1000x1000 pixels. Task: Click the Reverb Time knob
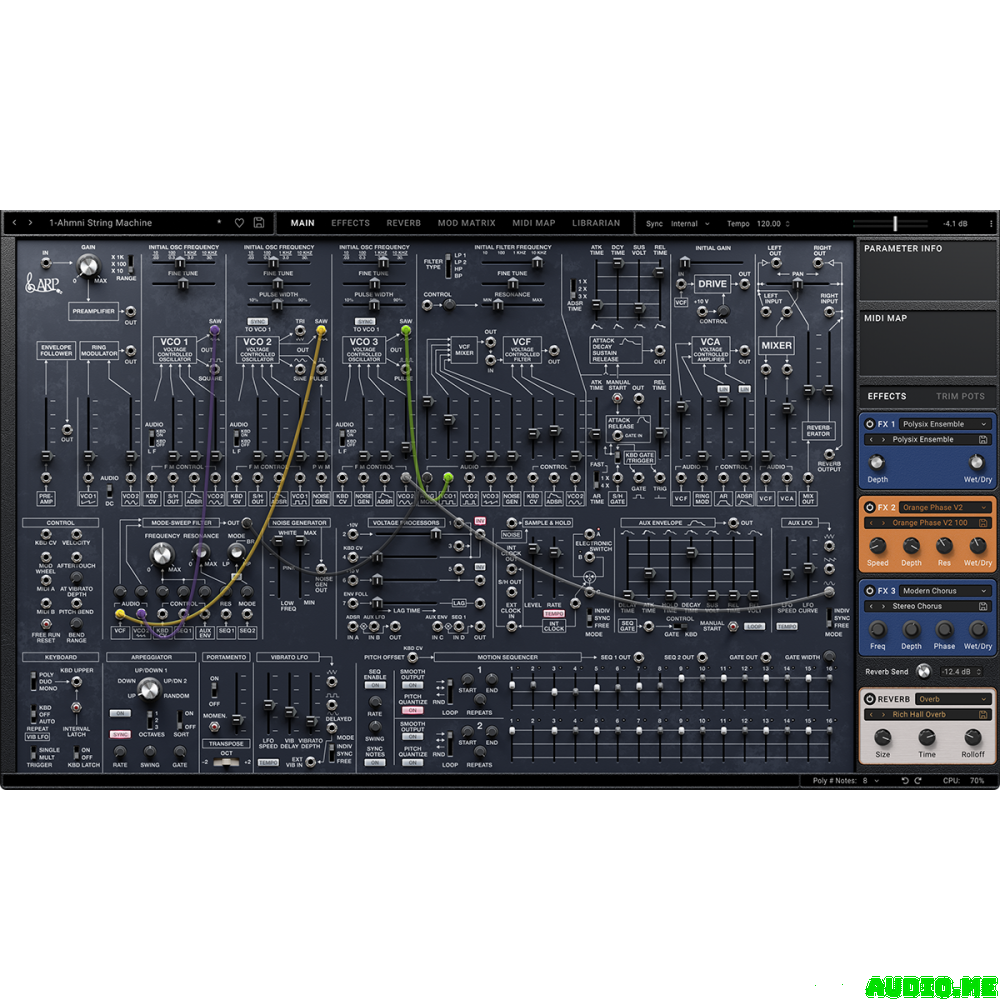click(927, 738)
